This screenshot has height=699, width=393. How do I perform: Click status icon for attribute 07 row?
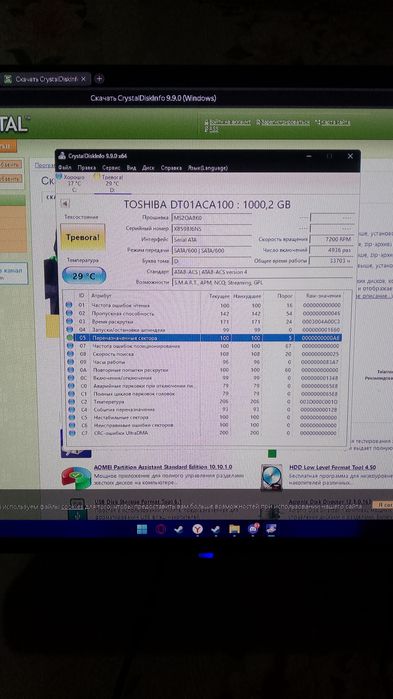pos(69,346)
